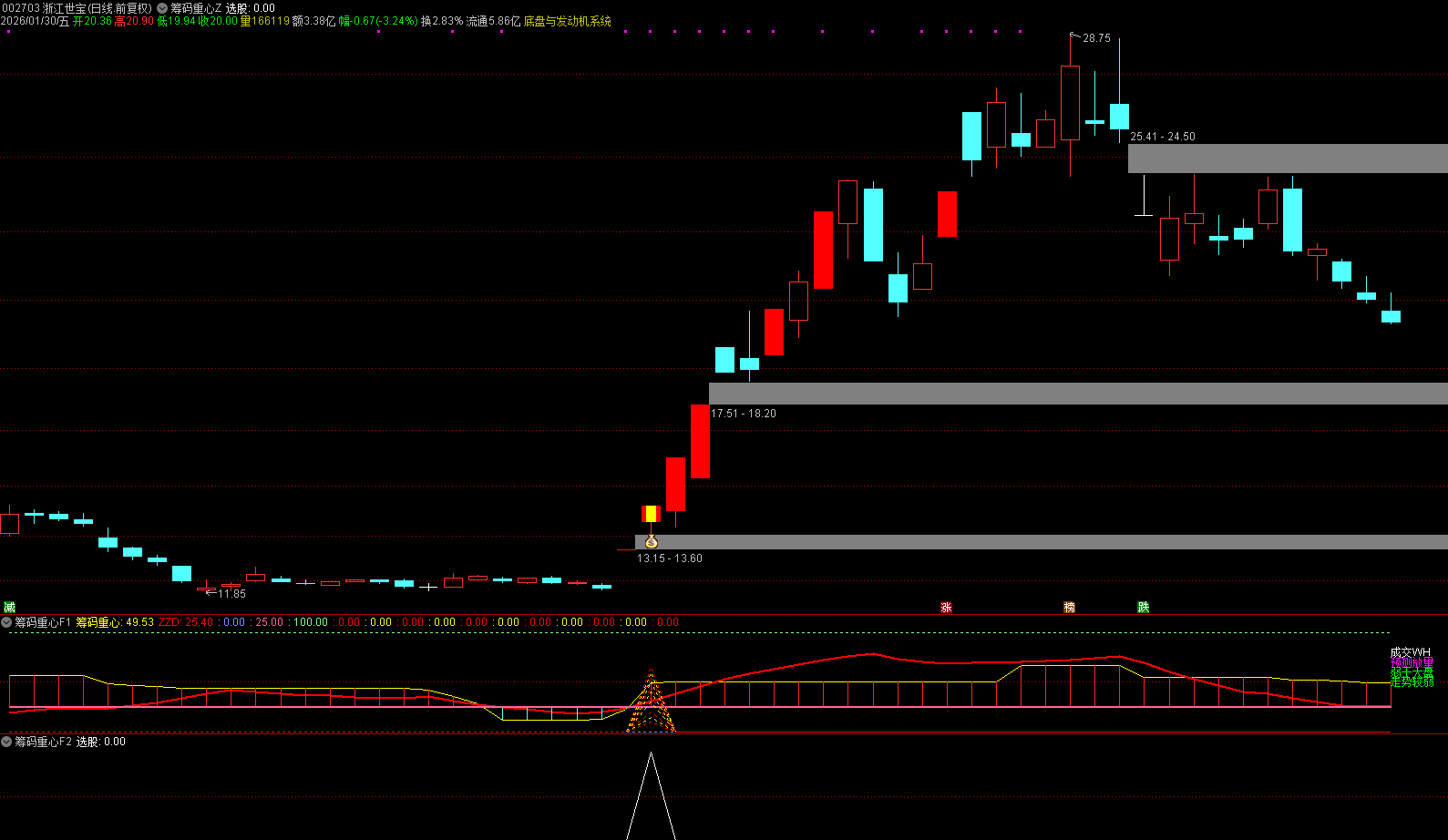This screenshot has width=1448, height=840.
Task: Click the 流通5.86亿 float value
Action: (493, 21)
